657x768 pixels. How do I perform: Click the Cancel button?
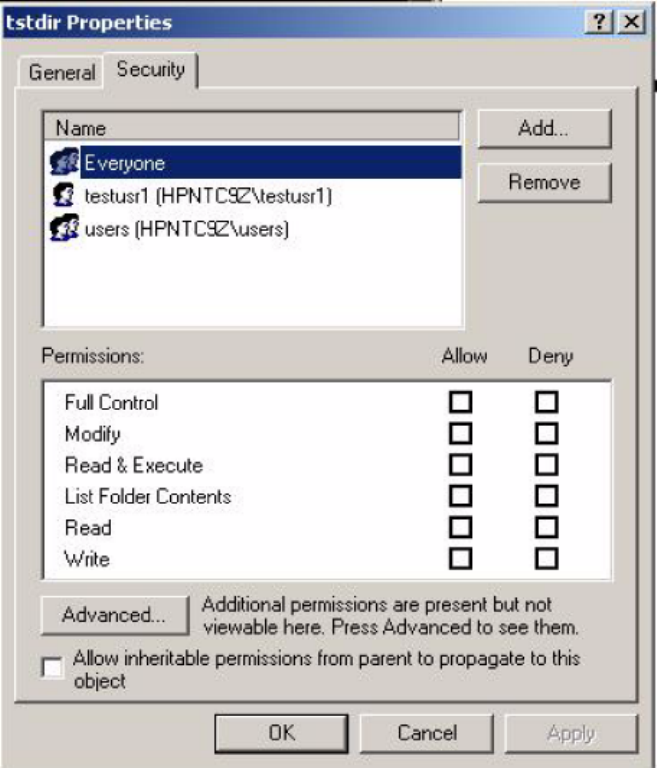(x=427, y=733)
